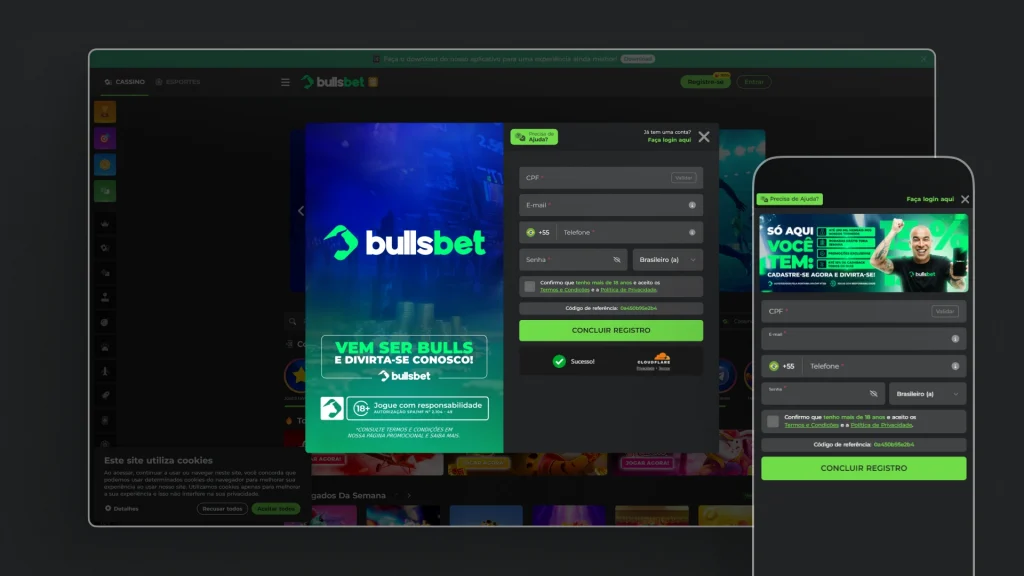Screen dimensions: 1024x576
Task: Click the mobile referral code 0a450b95e2b4
Action: tap(893, 445)
